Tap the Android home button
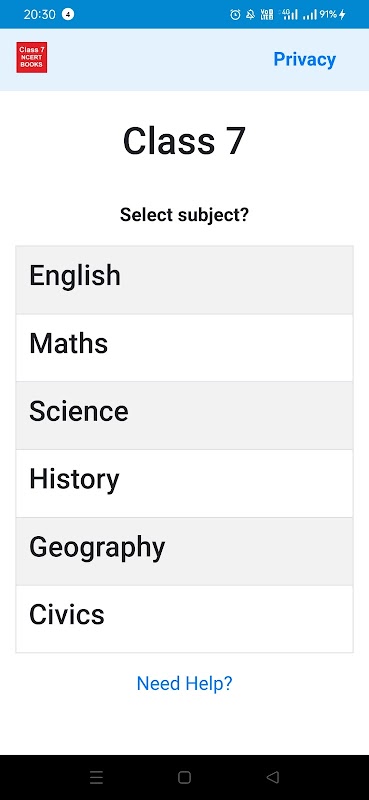Screen dimensions: 369x800 (184, 777)
